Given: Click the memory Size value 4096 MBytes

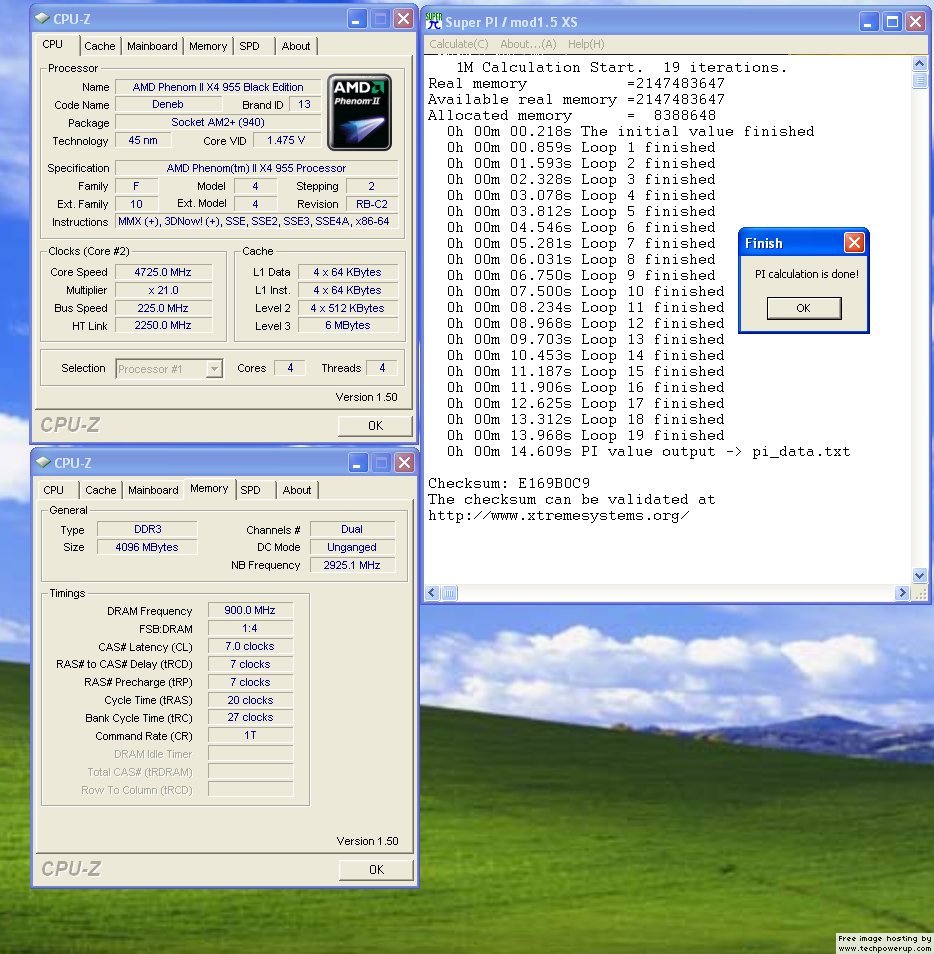Looking at the screenshot, I should coord(147,547).
